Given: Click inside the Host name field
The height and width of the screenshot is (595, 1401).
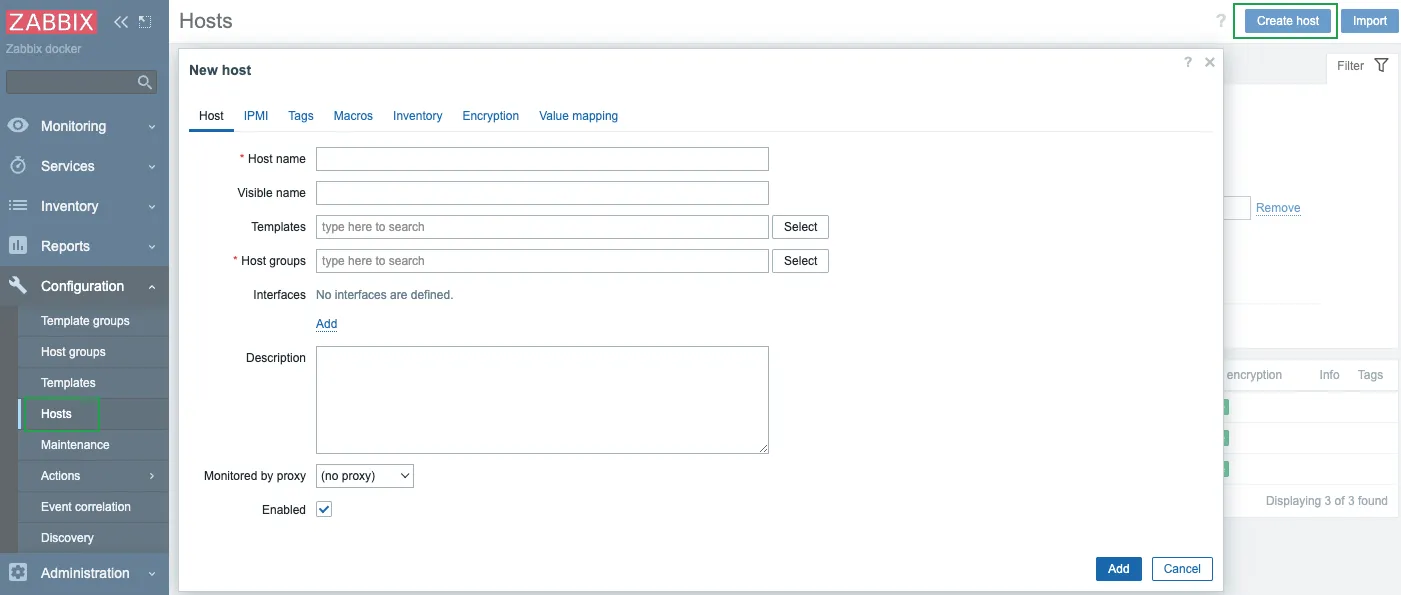Looking at the screenshot, I should tap(541, 159).
